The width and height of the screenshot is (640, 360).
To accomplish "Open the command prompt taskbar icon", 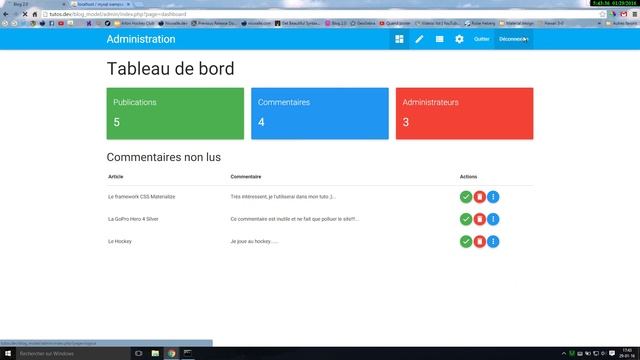I will (x=188, y=353).
